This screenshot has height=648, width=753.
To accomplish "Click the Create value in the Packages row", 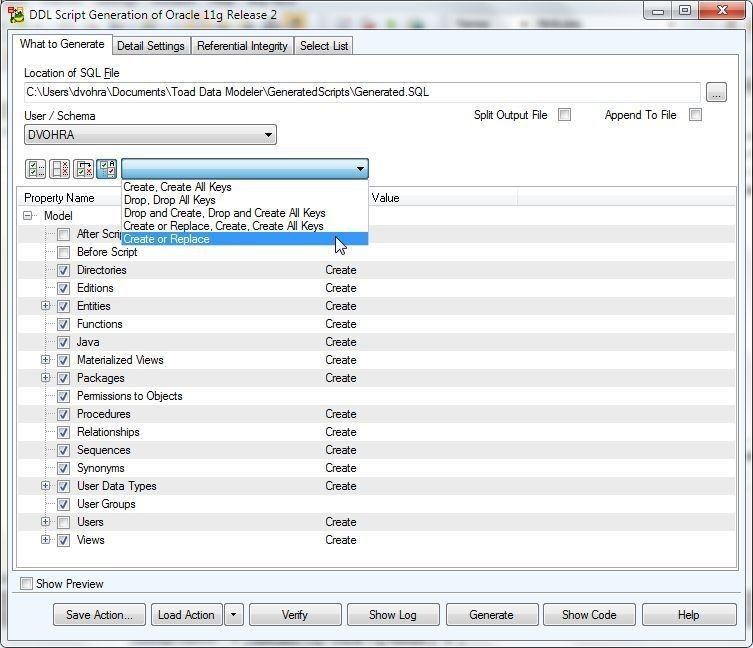I will [x=341, y=378].
